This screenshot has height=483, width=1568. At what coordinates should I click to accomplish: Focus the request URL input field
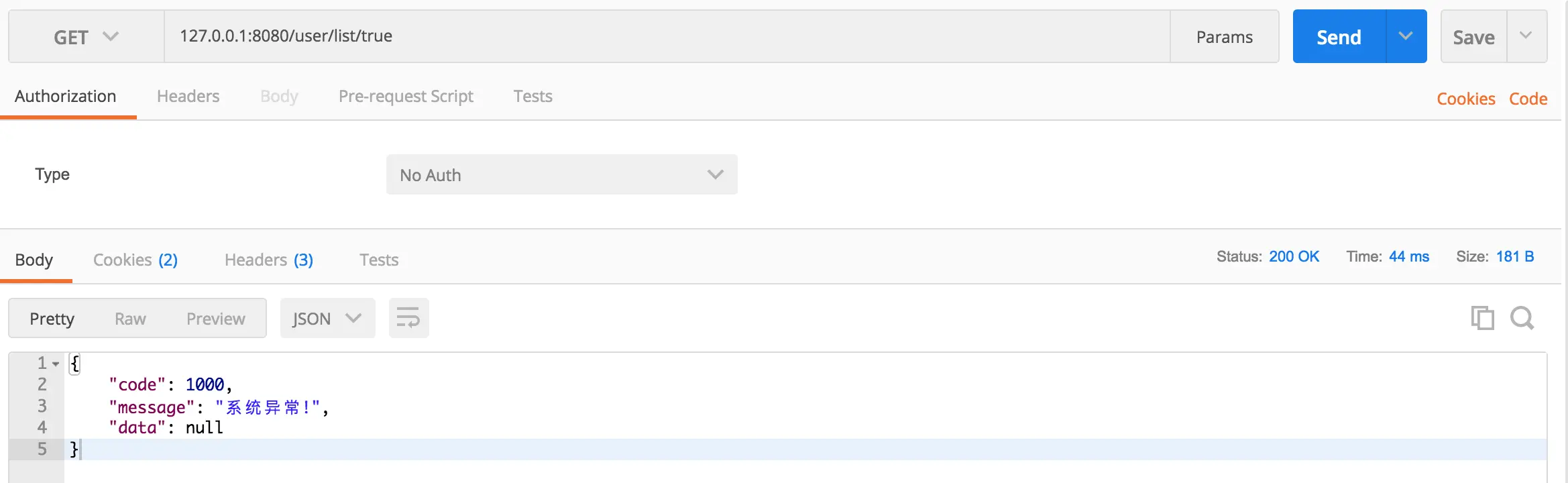point(667,36)
